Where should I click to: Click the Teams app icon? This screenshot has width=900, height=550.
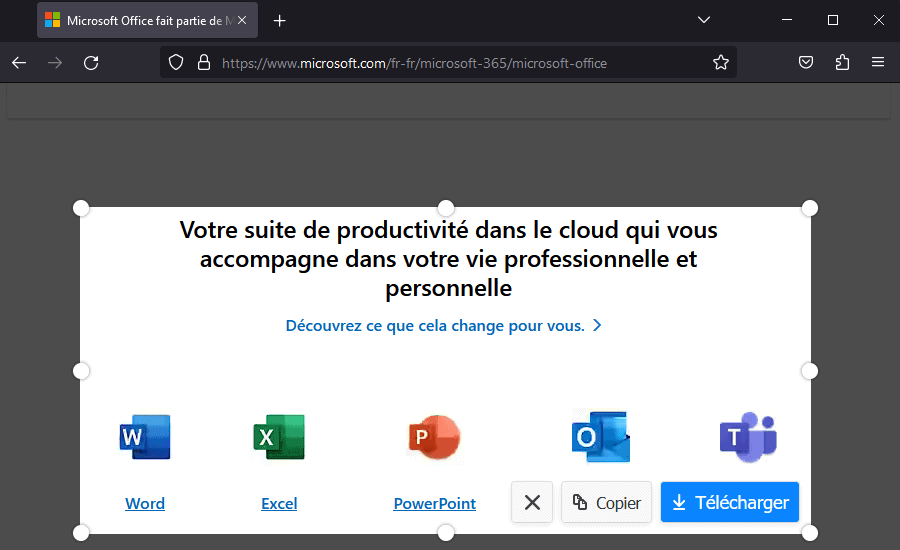click(x=748, y=437)
